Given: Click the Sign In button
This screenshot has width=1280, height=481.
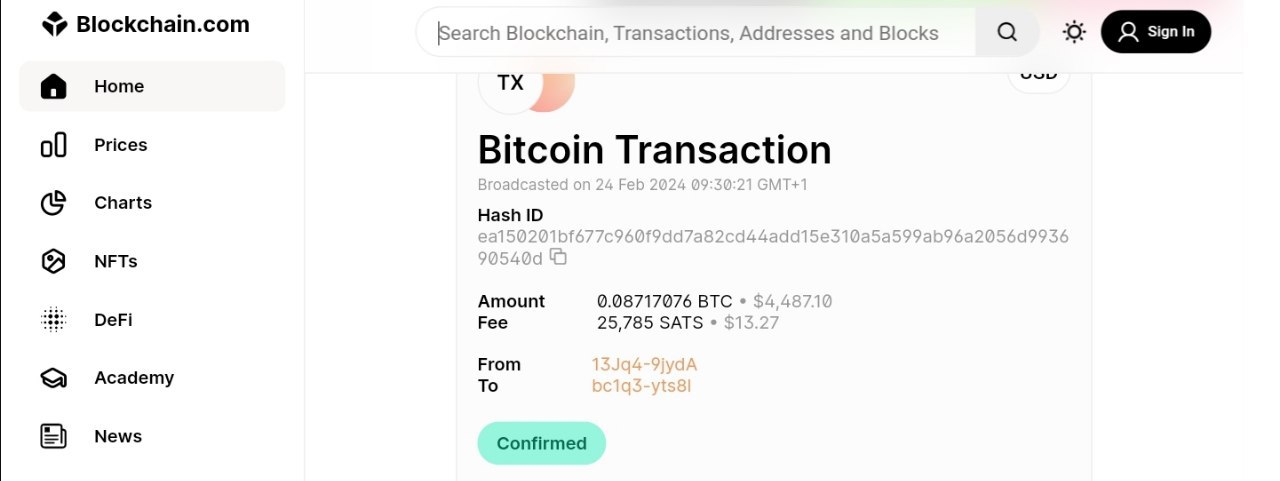Looking at the screenshot, I should (x=1155, y=32).
